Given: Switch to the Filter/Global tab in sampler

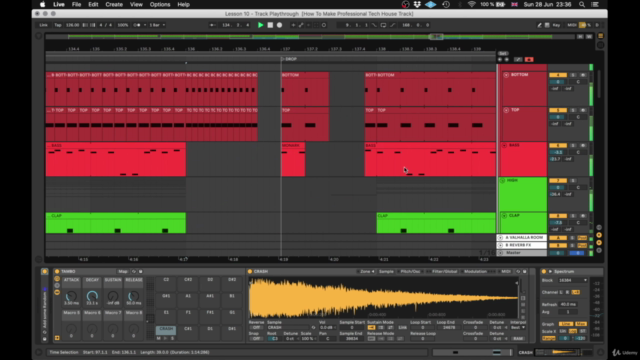Looking at the screenshot, I should pos(444,271).
